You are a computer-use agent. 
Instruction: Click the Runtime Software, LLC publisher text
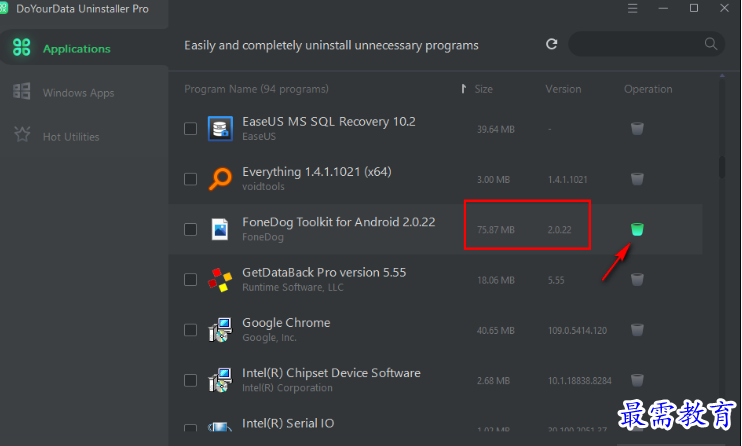[x=292, y=287]
